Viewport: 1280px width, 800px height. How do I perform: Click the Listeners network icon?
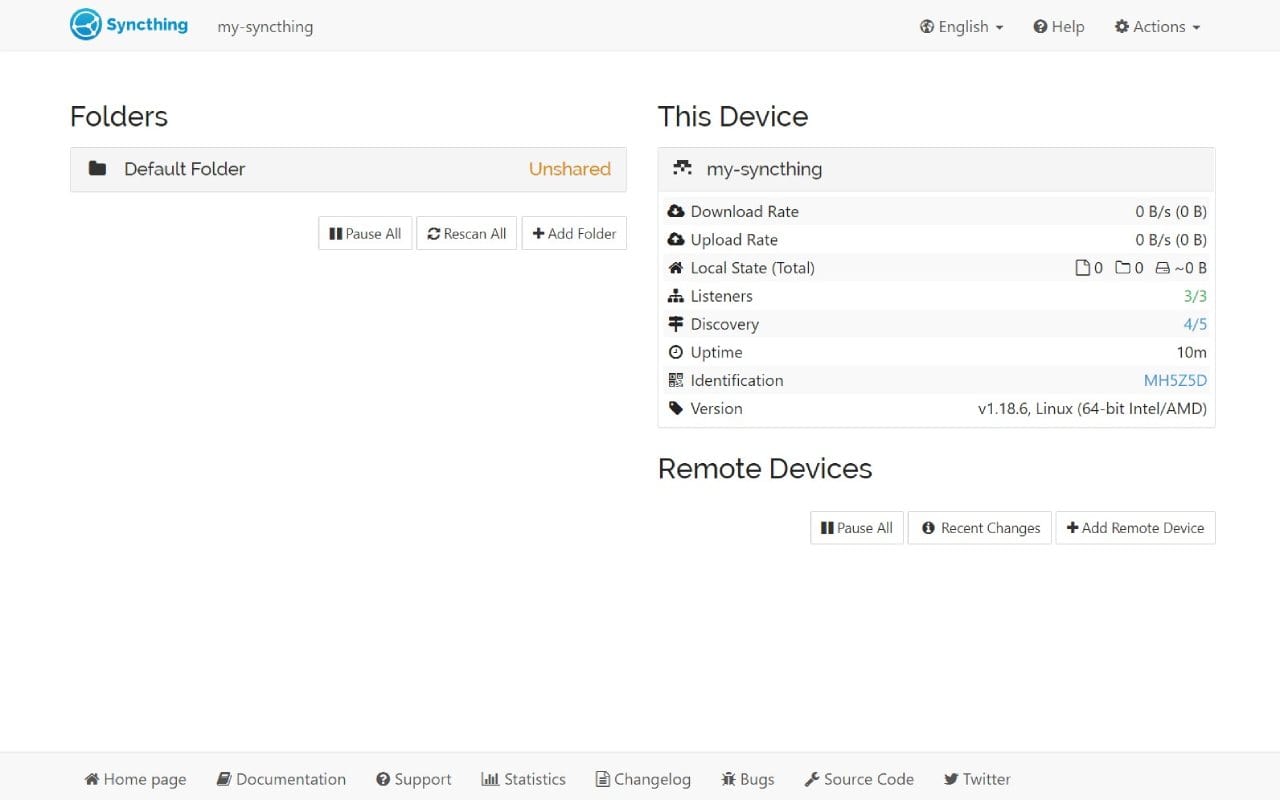click(676, 295)
